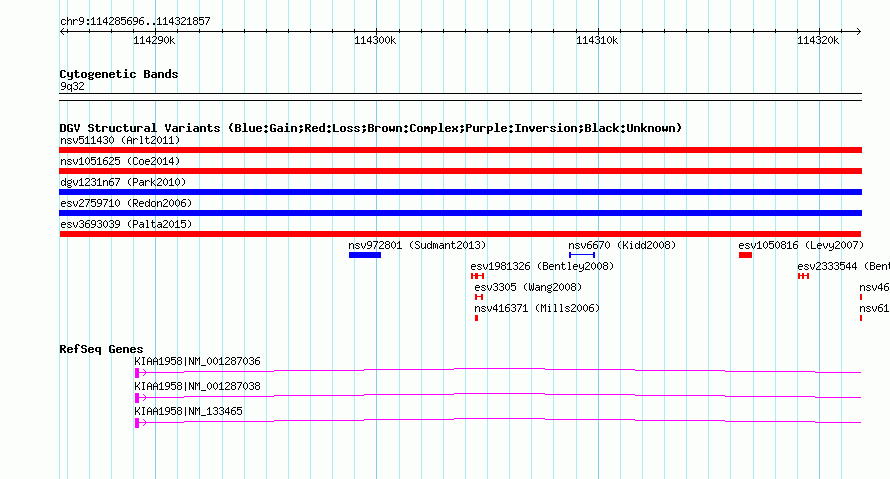The image size is (890, 479).
Task: Open the nsv1051625 (Coe2014) label
Action: coord(120,161)
